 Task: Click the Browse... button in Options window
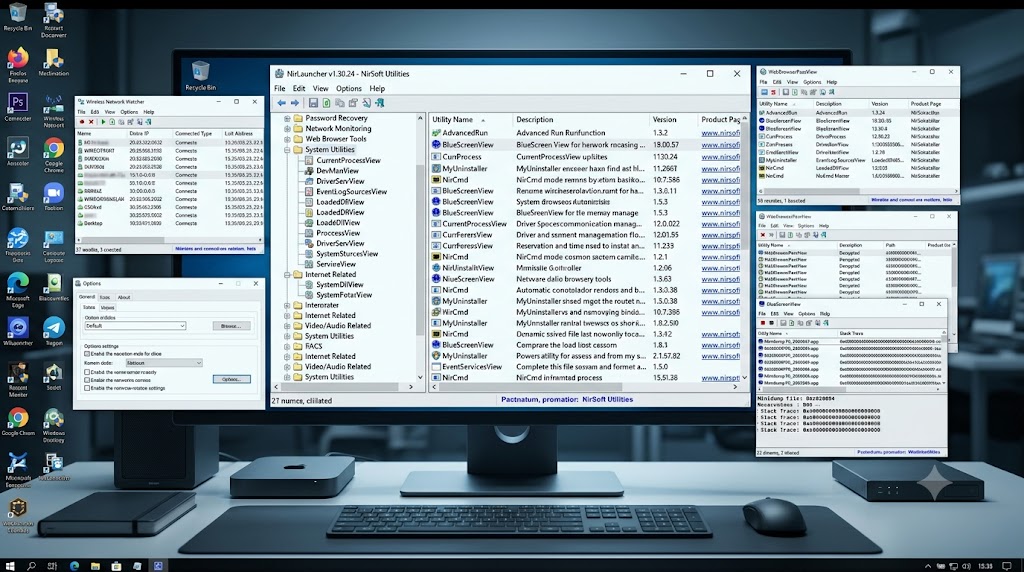pos(231,325)
